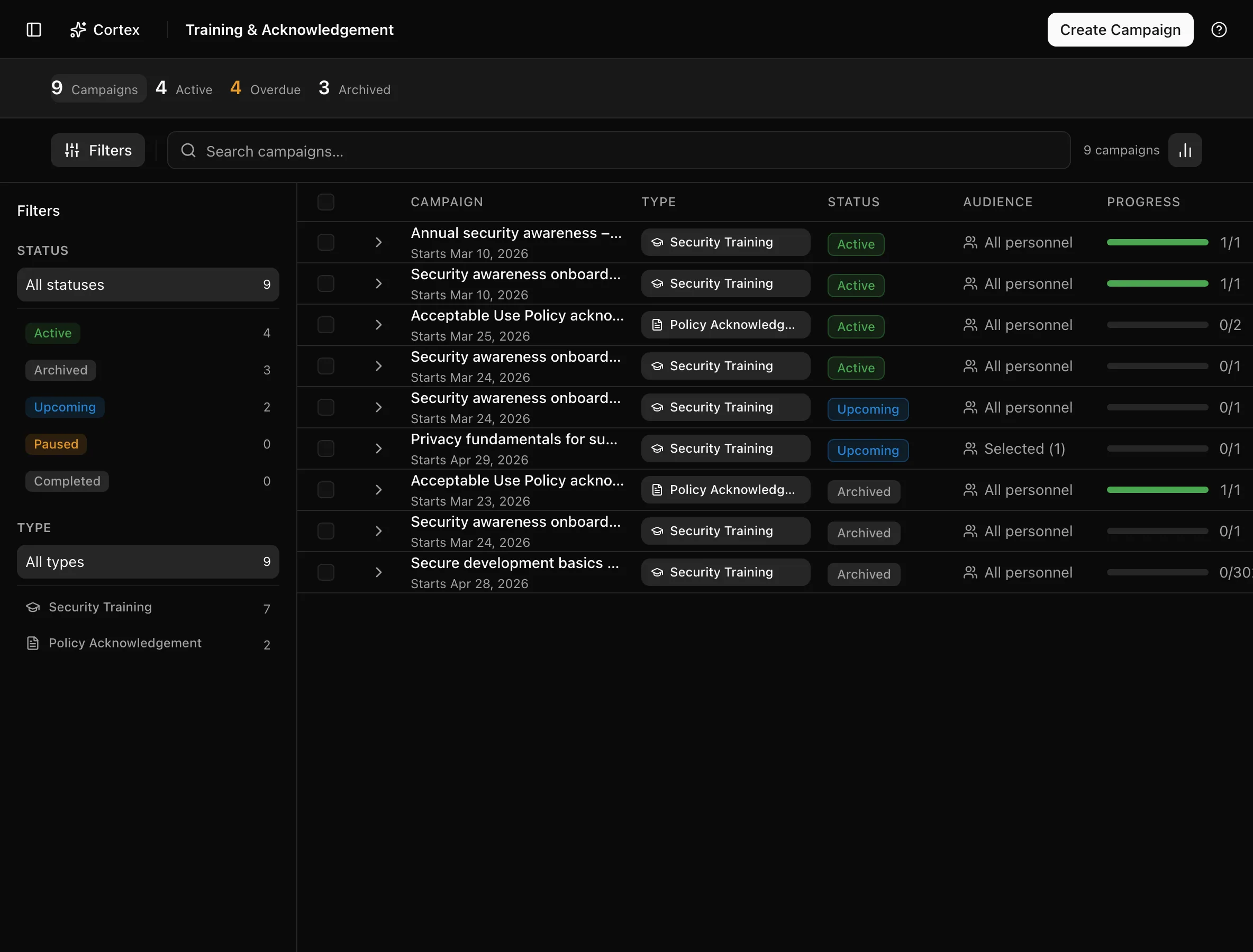Check the Annual security awareness campaign checkbox
This screenshot has width=1253, height=952.
pyautogui.click(x=326, y=243)
